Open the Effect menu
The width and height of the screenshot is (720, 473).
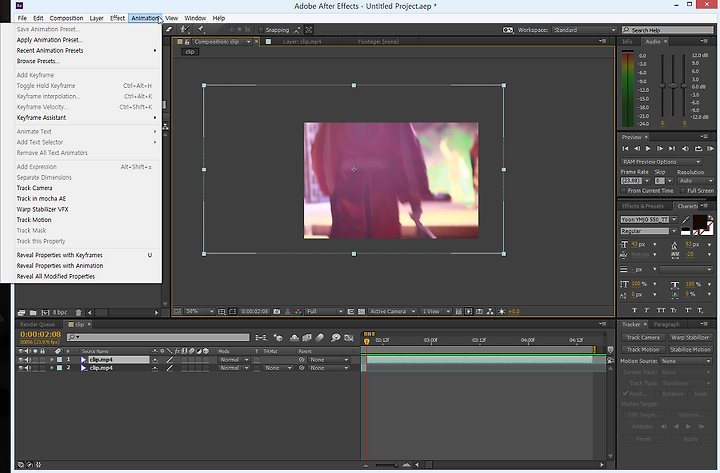click(118, 18)
